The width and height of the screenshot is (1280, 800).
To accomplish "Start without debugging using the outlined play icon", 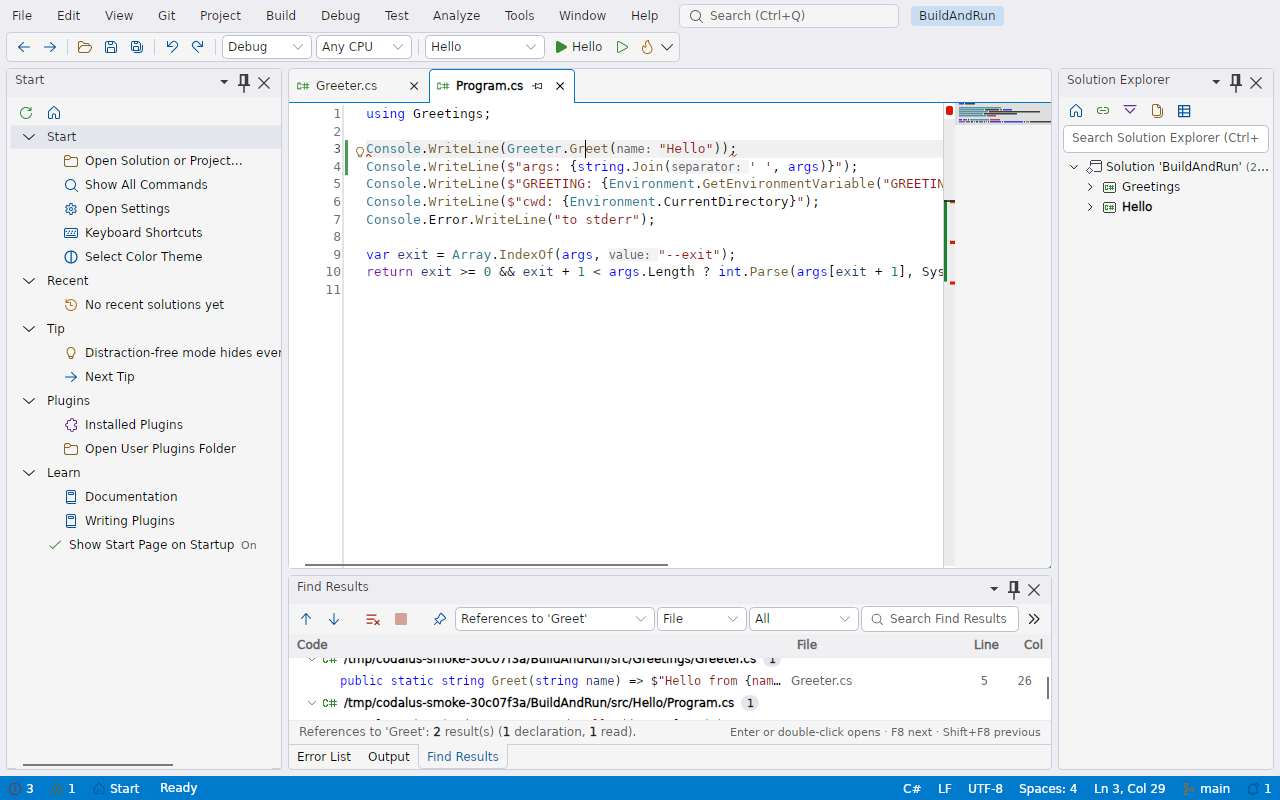I will point(622,47).
